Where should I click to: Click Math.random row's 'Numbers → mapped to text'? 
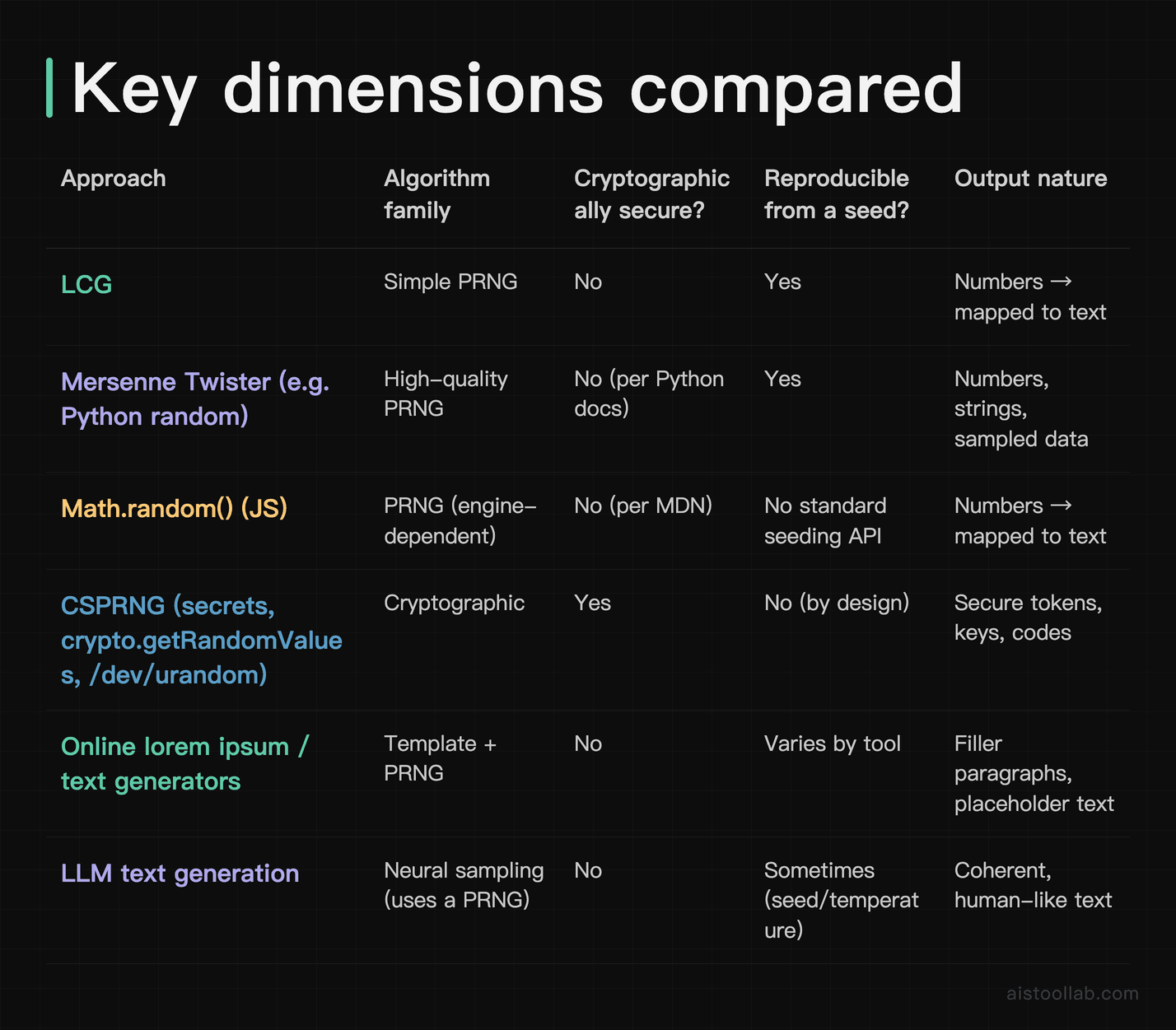tap(1030, 521)
